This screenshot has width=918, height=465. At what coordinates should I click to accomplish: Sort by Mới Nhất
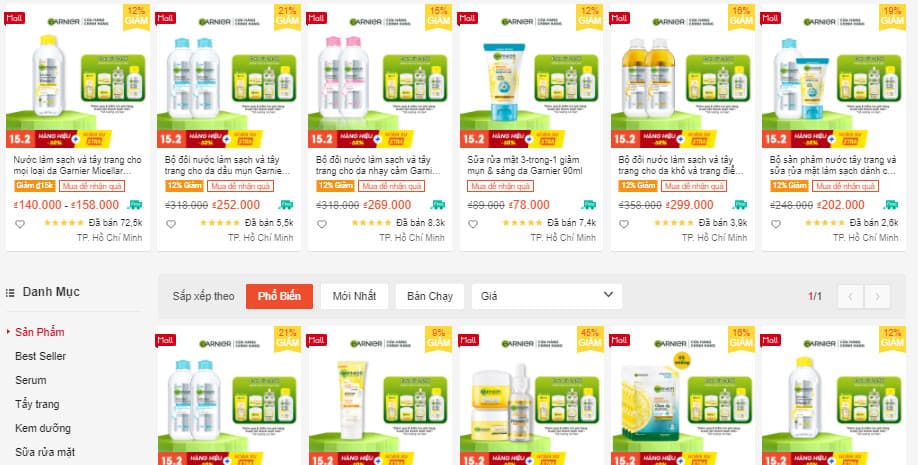pos(354,296)
